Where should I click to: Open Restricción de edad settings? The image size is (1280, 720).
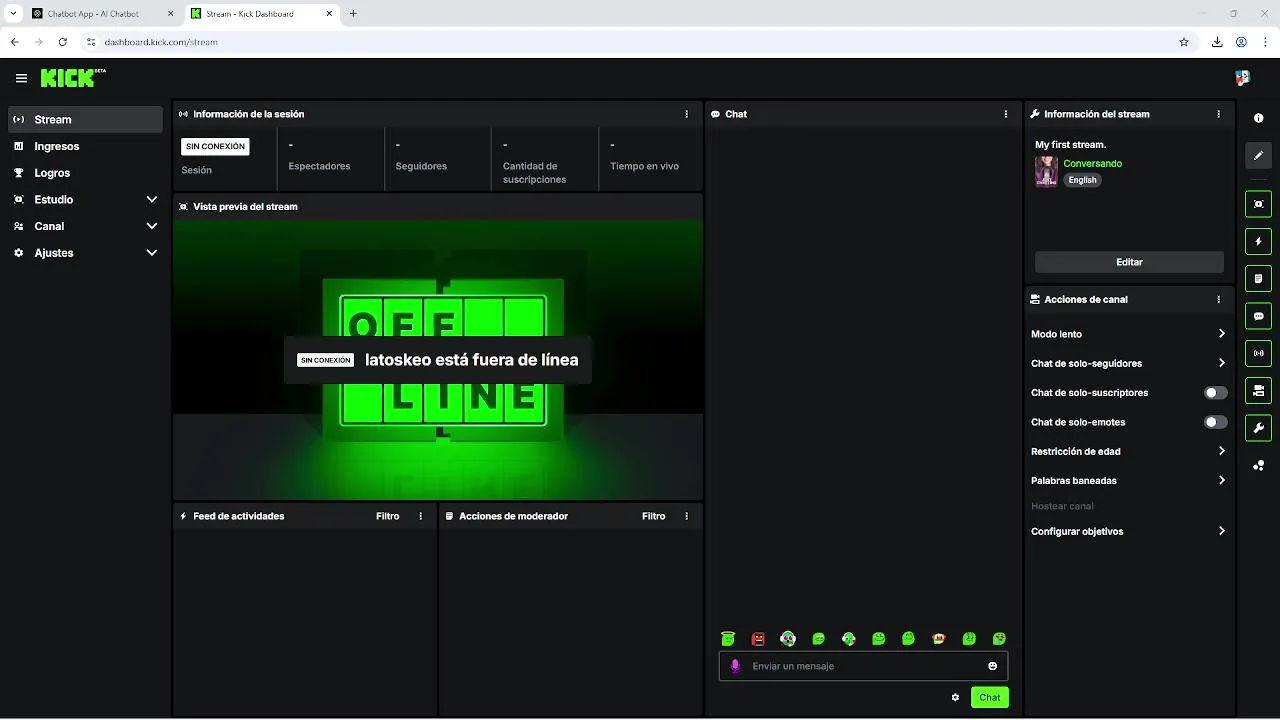coord(1129,451)
